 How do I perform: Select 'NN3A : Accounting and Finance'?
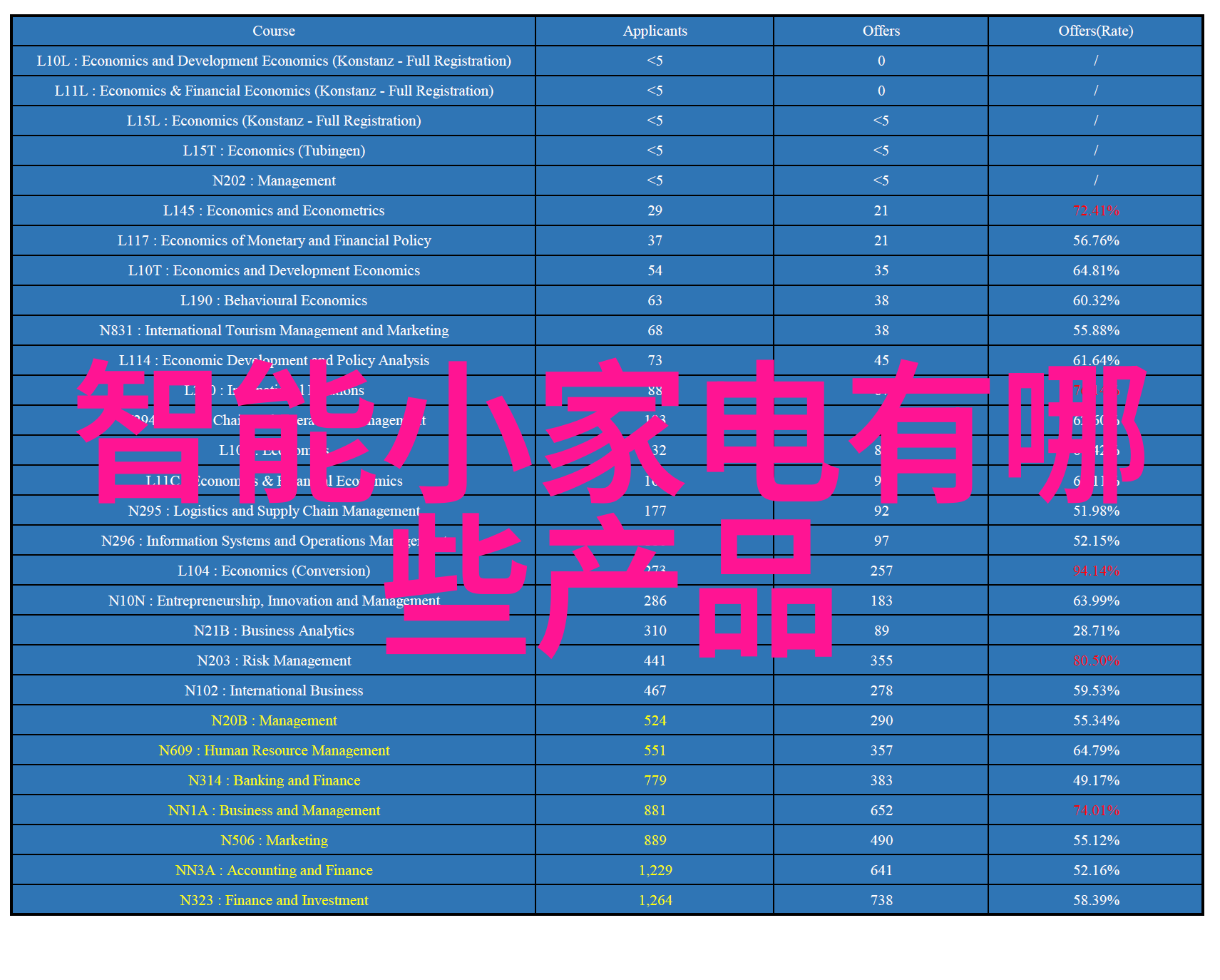[274, 870]
